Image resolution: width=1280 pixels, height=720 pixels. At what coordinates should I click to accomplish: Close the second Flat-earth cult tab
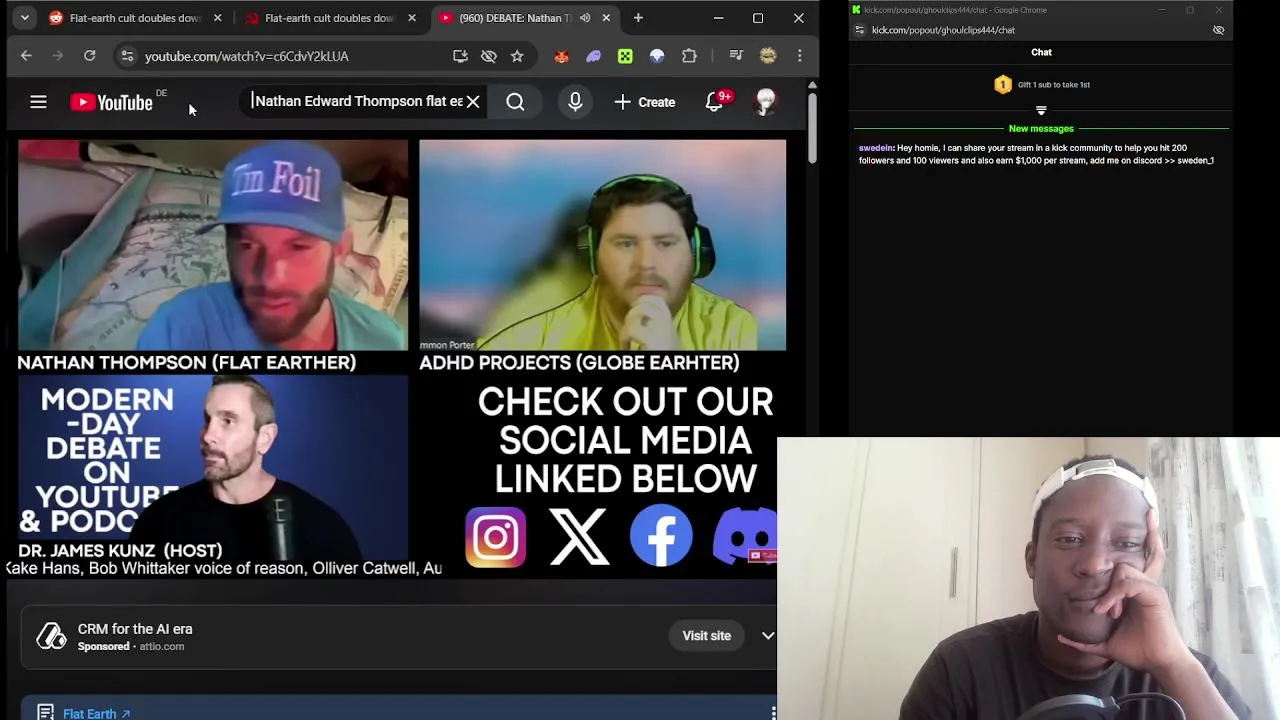point(411,18)
